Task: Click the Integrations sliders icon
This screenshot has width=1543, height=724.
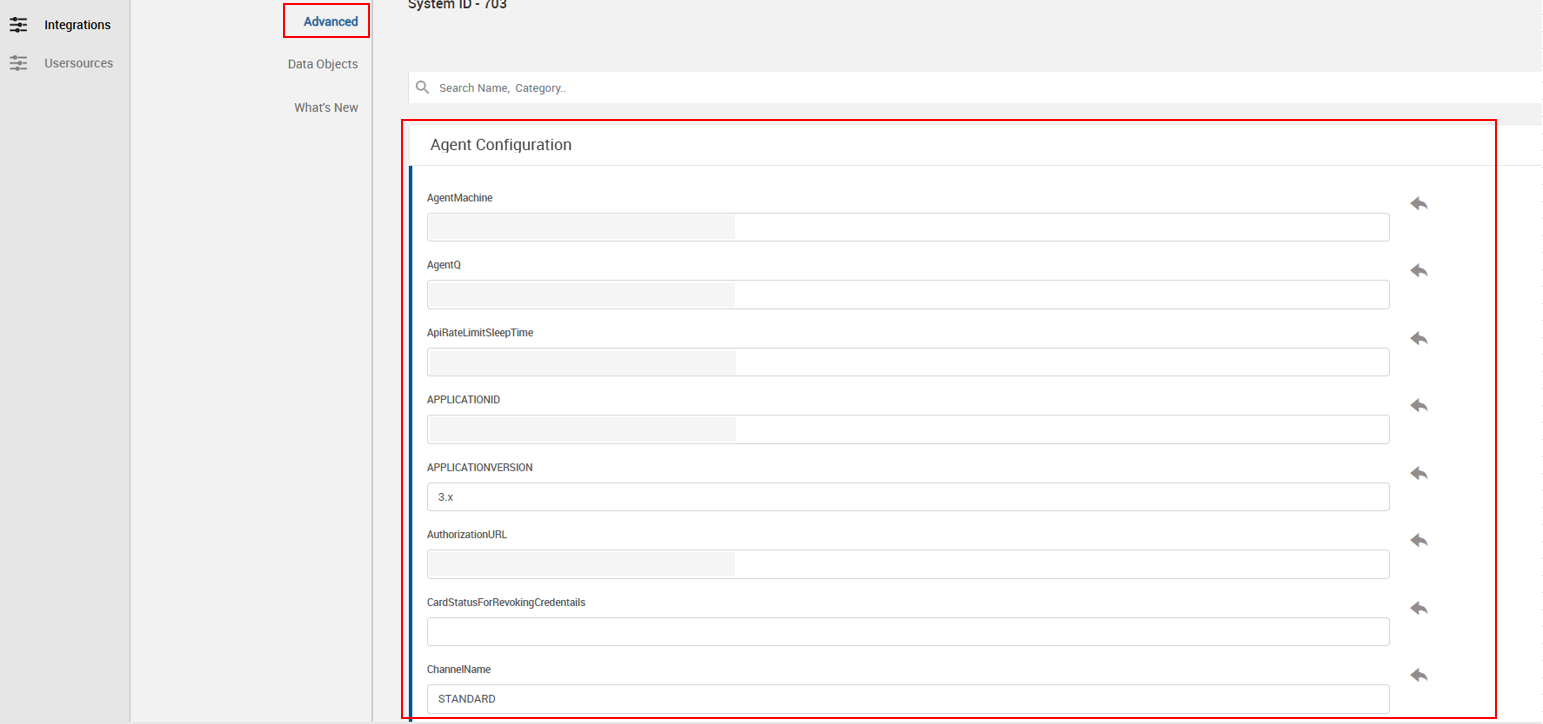Action: 18,25
